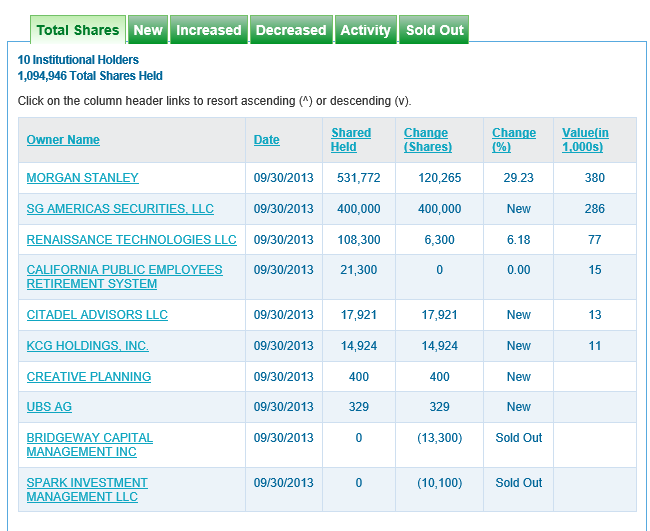Image resolution: width=650 pixels, height=531 pixels.
Task: Open Spark Investment Management LLC link
Action: [x=87, y=490]
